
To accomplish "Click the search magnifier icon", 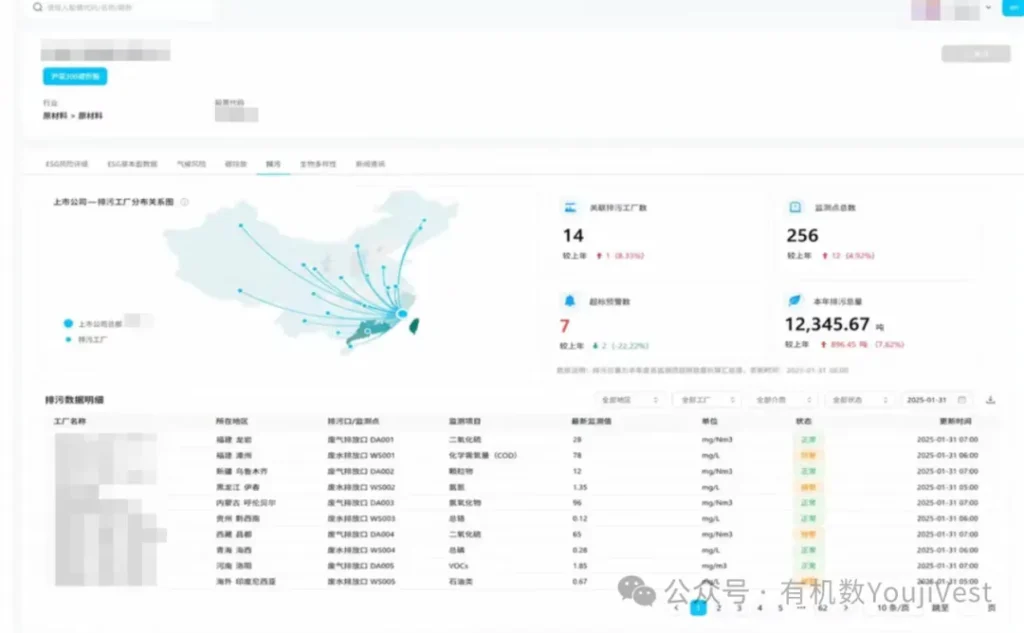I will click(38, 7).
